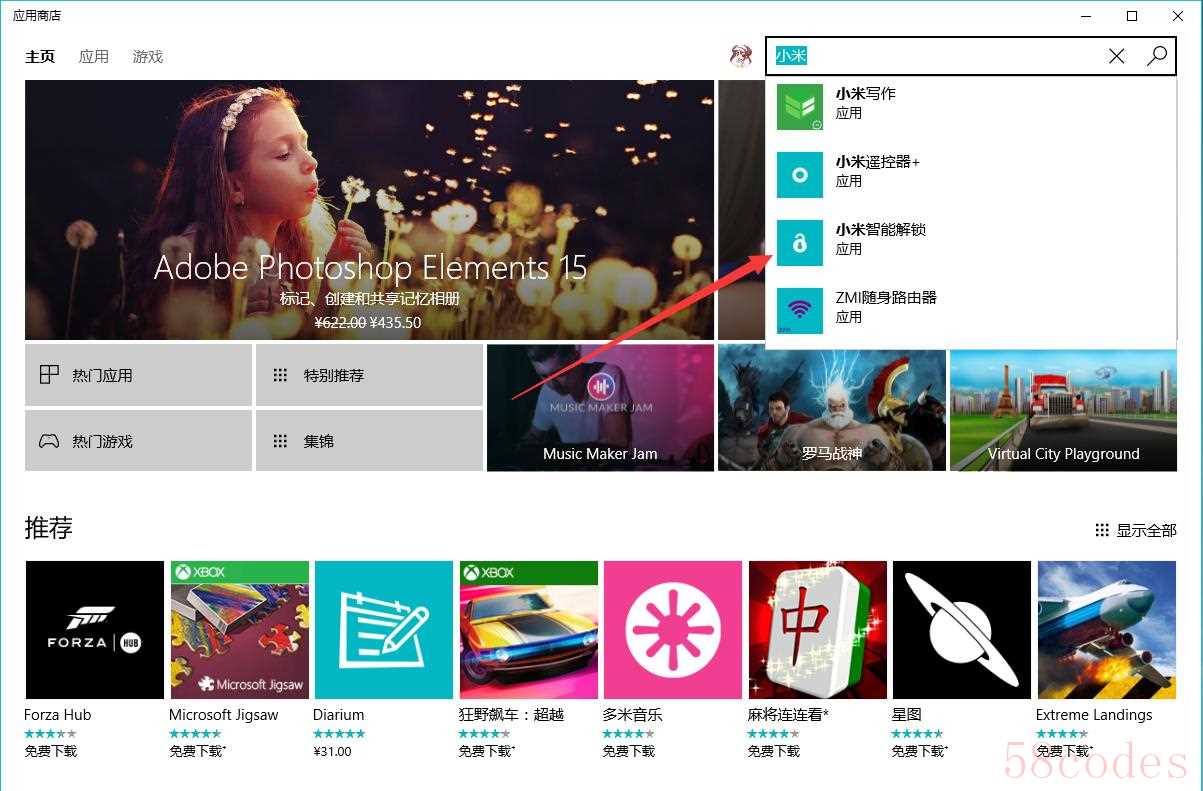Open the user account avatar
This screenshot has width=1203, height=791.
(741, 56)
